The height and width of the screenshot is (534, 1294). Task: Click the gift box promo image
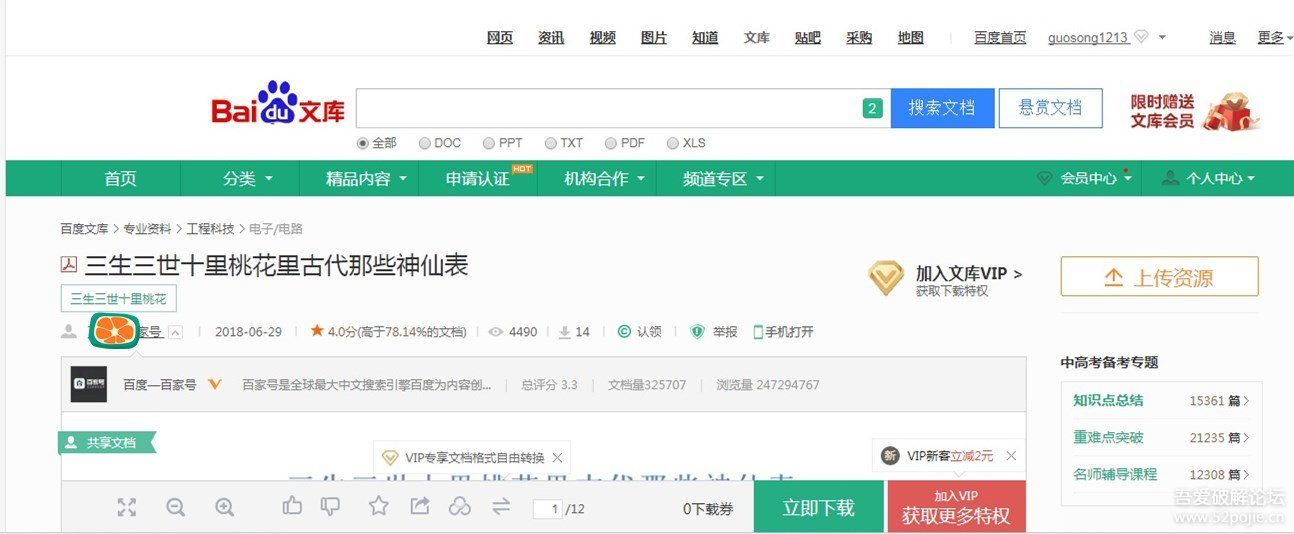point(1231,112)
